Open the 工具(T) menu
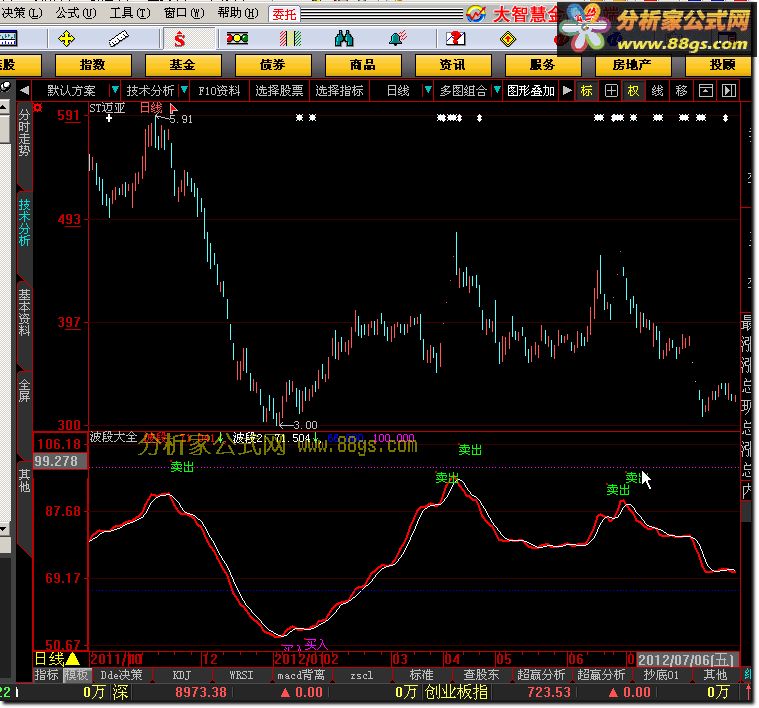The height and width of the screenshot is (708, 759). coord(130,13)
